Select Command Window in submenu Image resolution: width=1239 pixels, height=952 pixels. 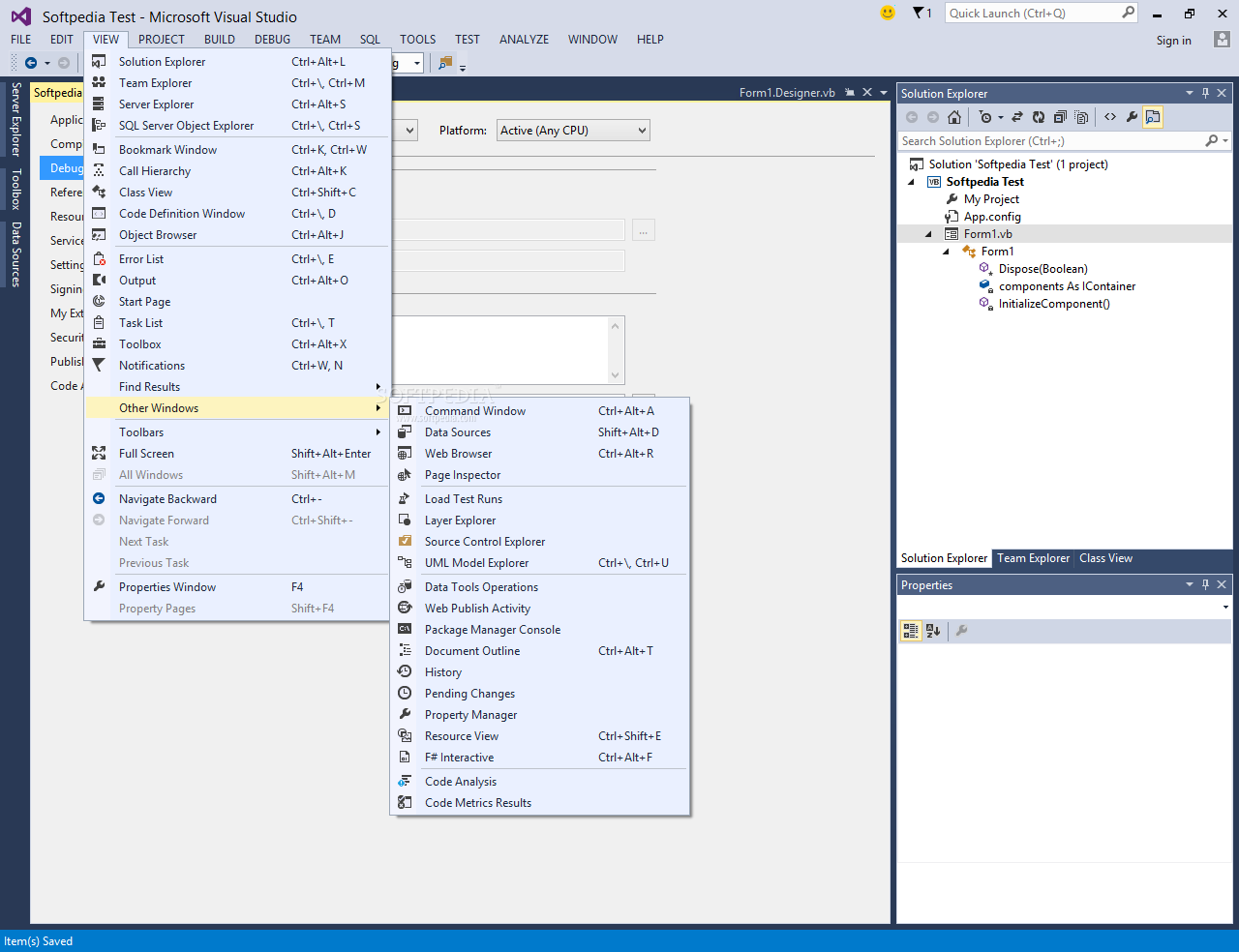(x=540, y=411)
